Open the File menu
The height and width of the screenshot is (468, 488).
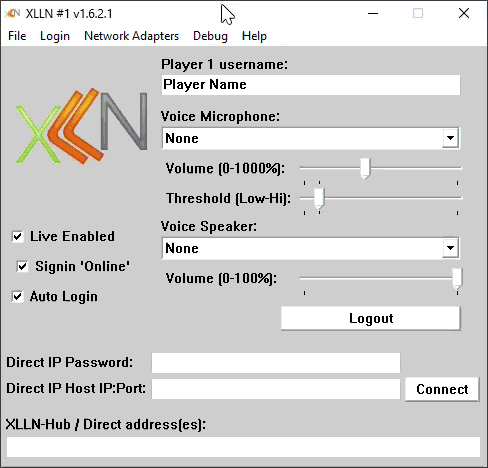(x=17, y=36)
